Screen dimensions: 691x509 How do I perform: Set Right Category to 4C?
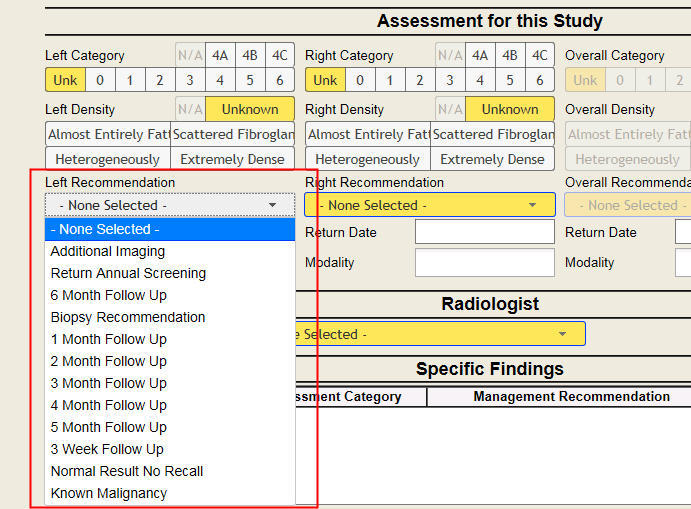540,55
